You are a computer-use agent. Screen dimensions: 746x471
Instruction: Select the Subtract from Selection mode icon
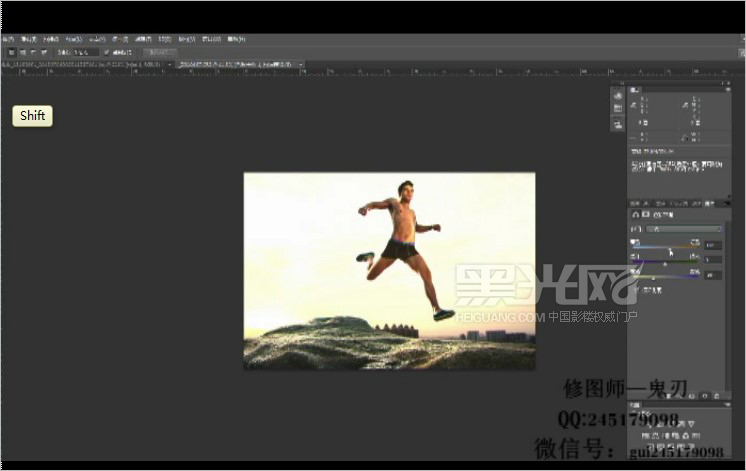(x=33, y=52)
